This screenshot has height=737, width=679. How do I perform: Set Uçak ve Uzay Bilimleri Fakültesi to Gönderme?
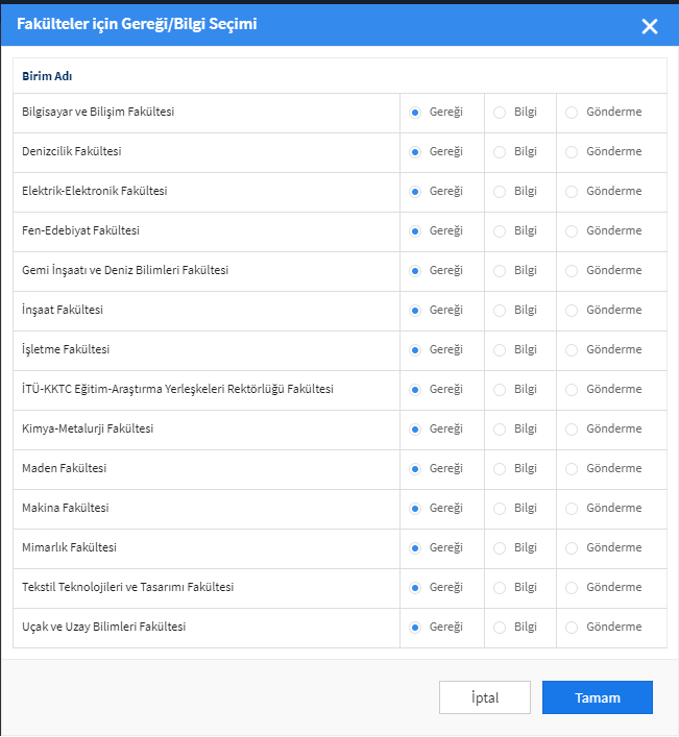(571, 627)
